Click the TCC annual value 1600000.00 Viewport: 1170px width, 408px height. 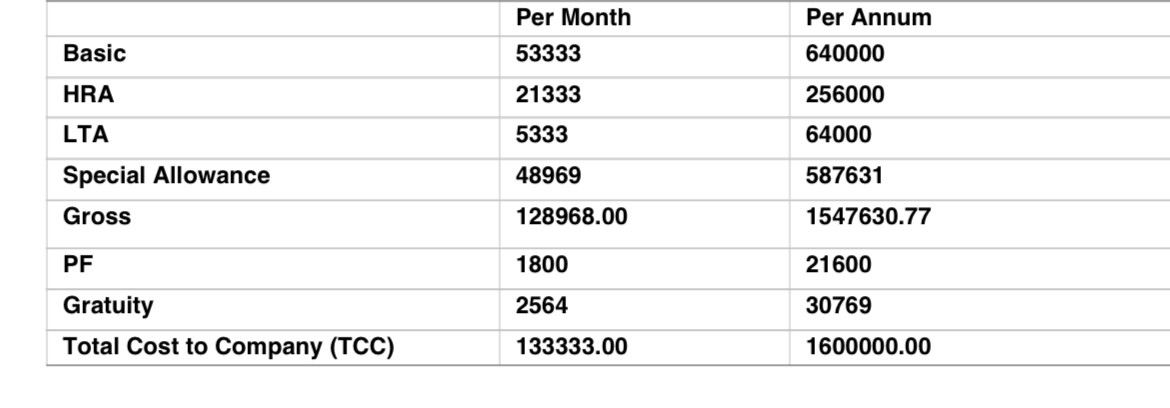coord(869,347)
